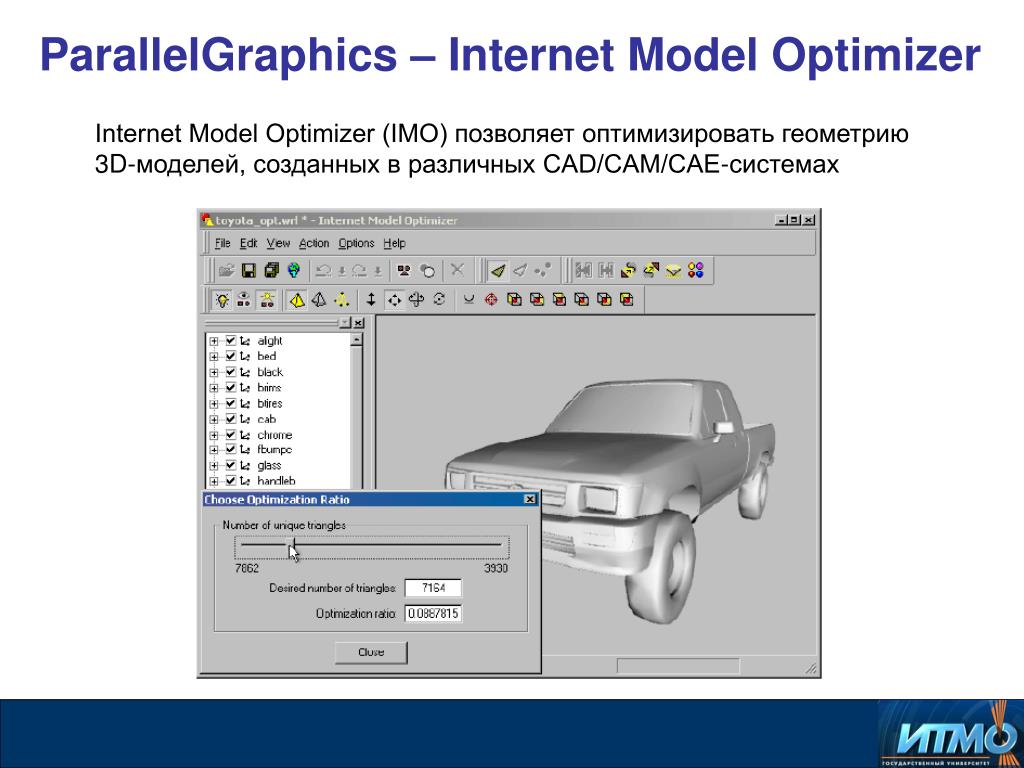Click the Save floppy disk icon
This screenshot has height=768, width=1024.
pos(248,270)
